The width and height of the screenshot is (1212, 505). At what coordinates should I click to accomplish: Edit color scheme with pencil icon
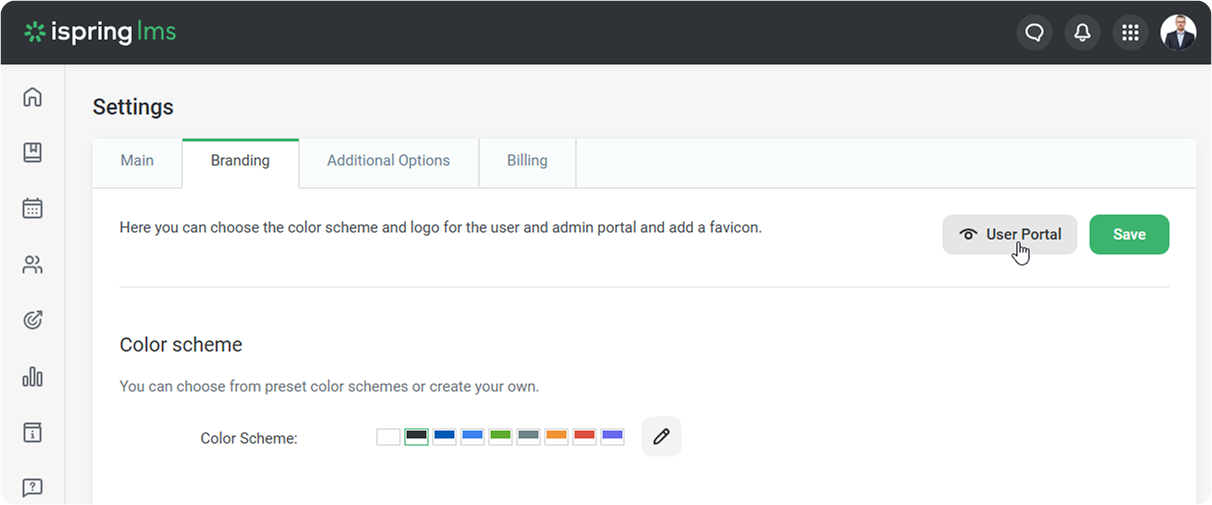coord(661,437)
